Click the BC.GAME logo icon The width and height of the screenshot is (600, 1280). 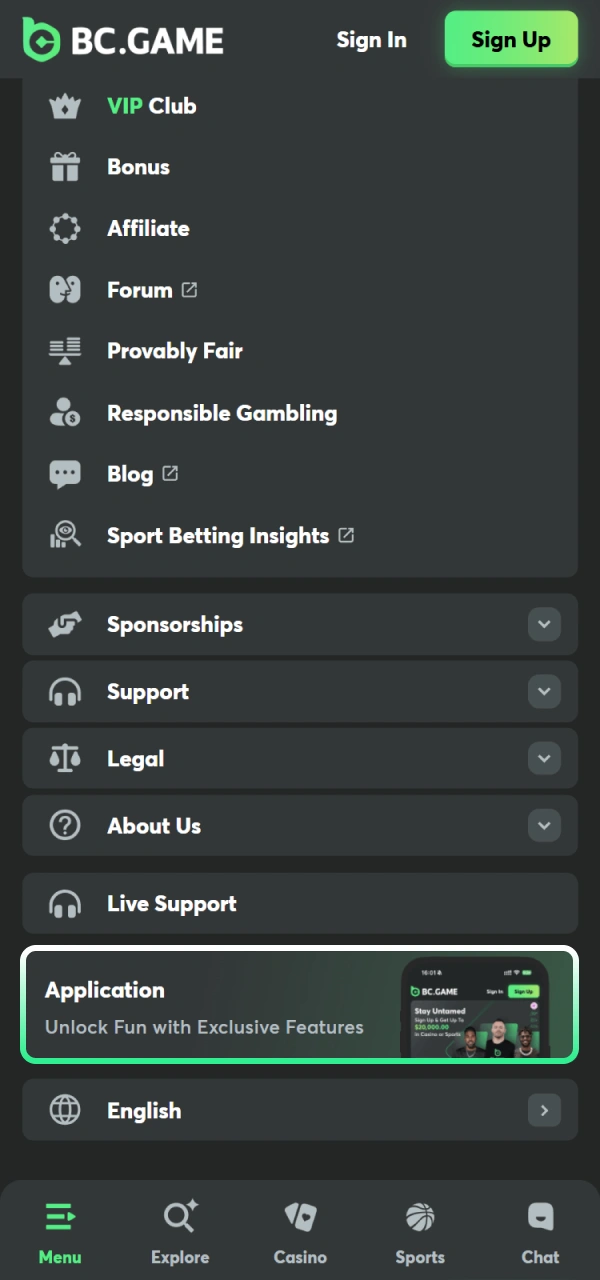[41, 39]
